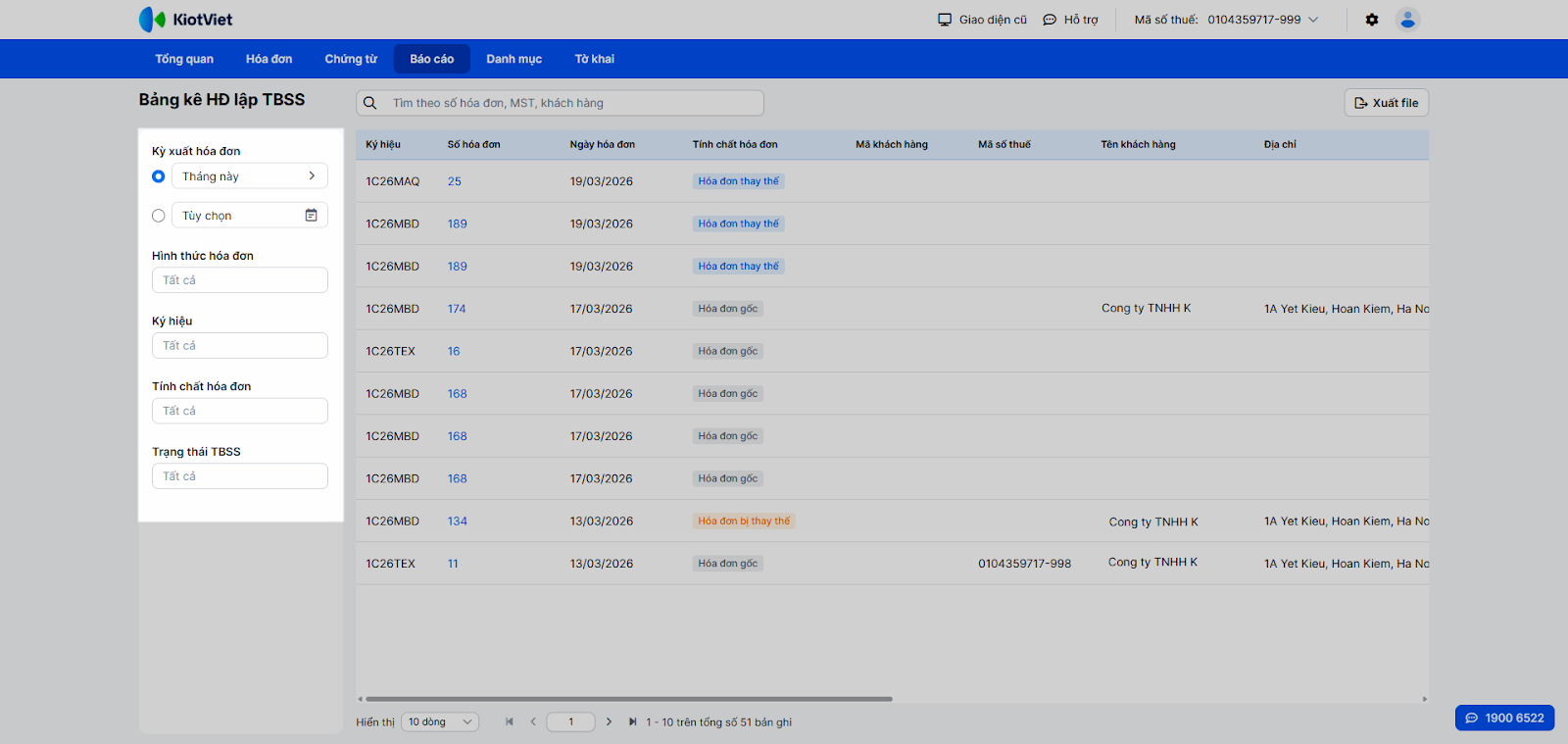This screenshot has height=744, width=1568.
Task: Go to first page of results
Action: (510, 722)
